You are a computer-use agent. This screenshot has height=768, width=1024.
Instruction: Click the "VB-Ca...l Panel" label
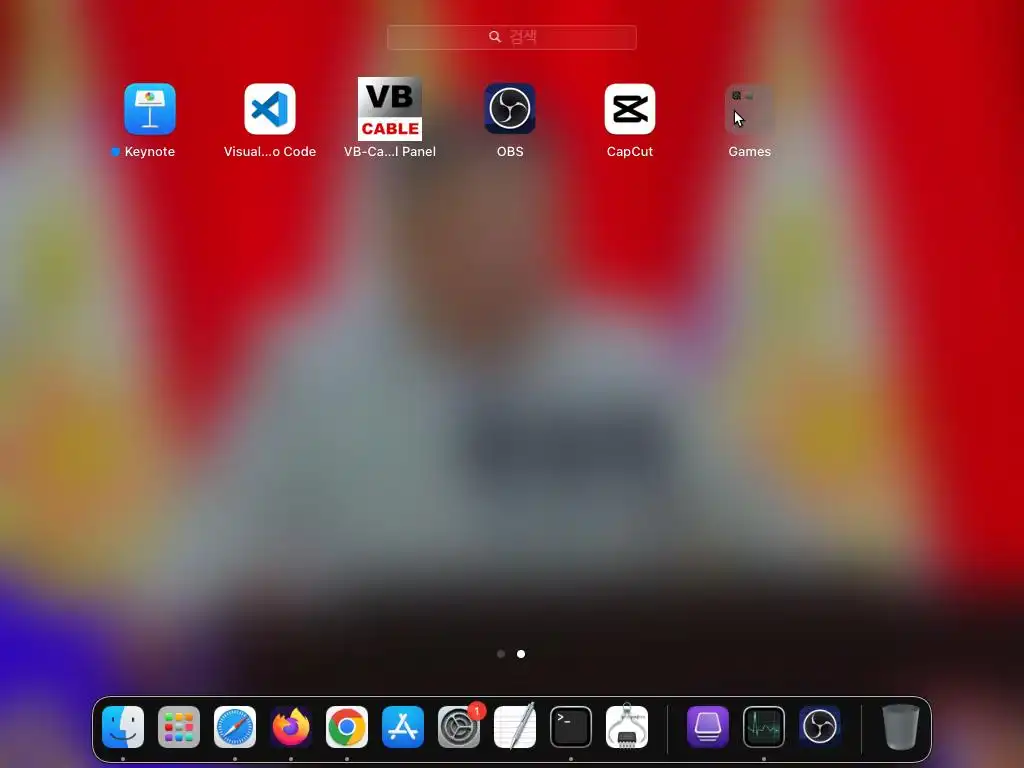pyautogui.click(x=390, y=152)
